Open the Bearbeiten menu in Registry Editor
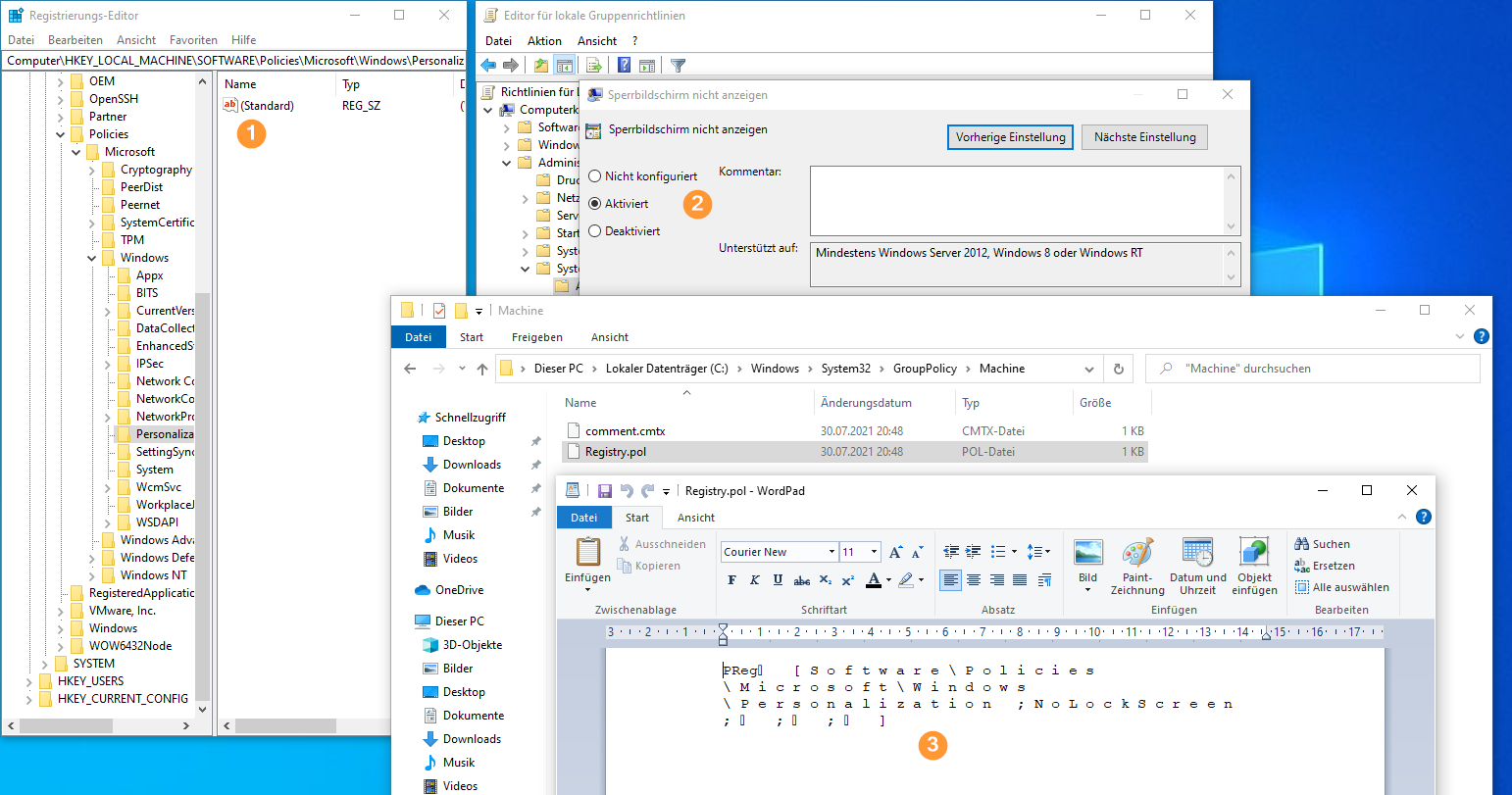This screenshot has width=1512, height=795. [x=76, y=40]
